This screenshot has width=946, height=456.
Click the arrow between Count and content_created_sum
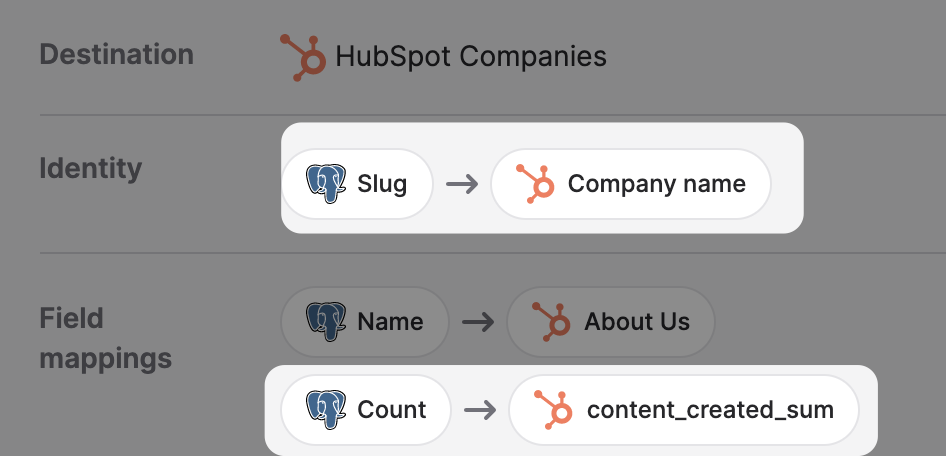coord(480,410)
